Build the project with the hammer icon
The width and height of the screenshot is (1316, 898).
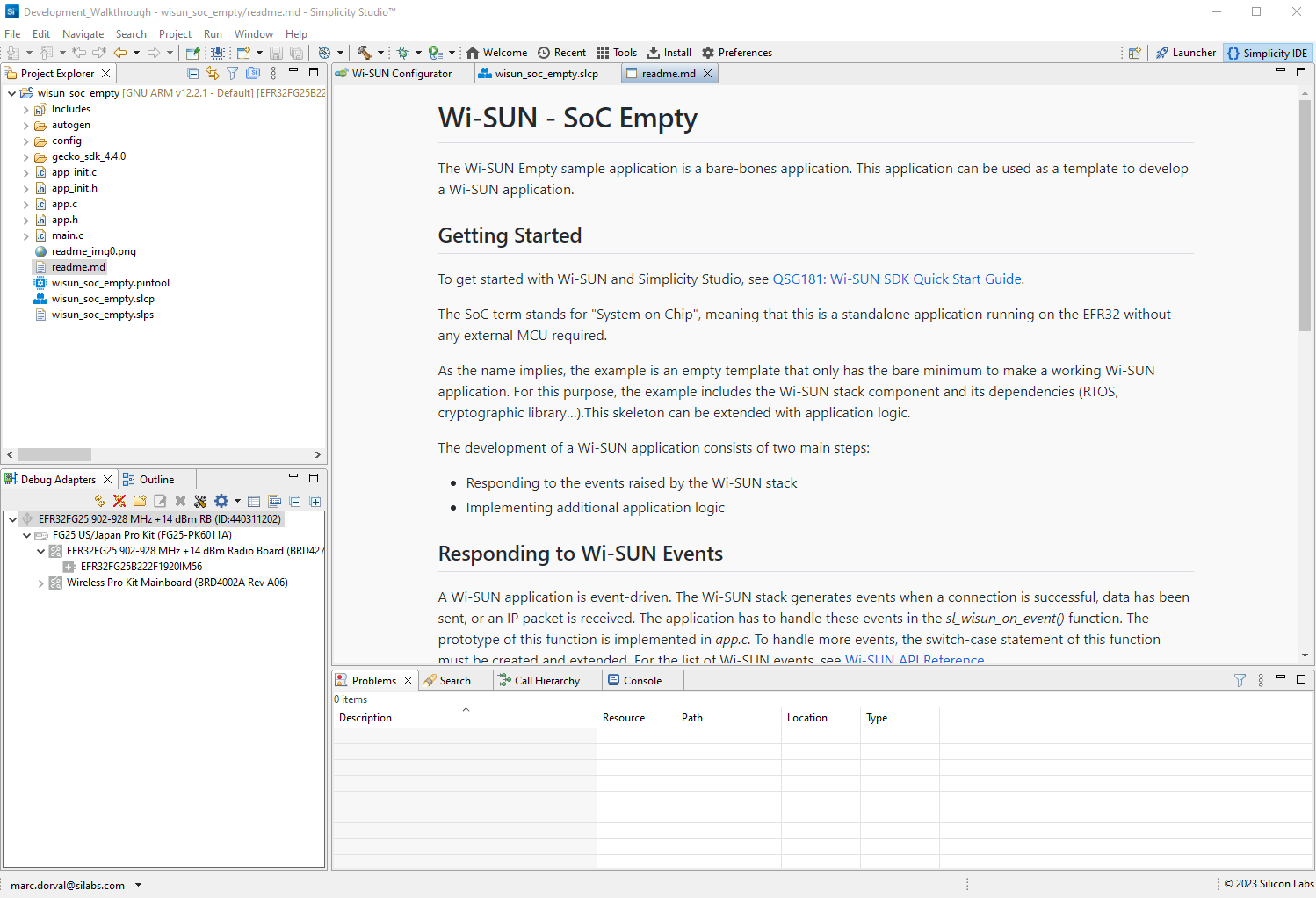click(x=365, y=52)
